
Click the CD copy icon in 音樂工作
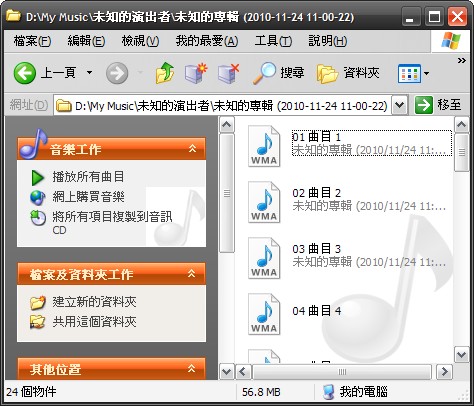pos(38,217)
